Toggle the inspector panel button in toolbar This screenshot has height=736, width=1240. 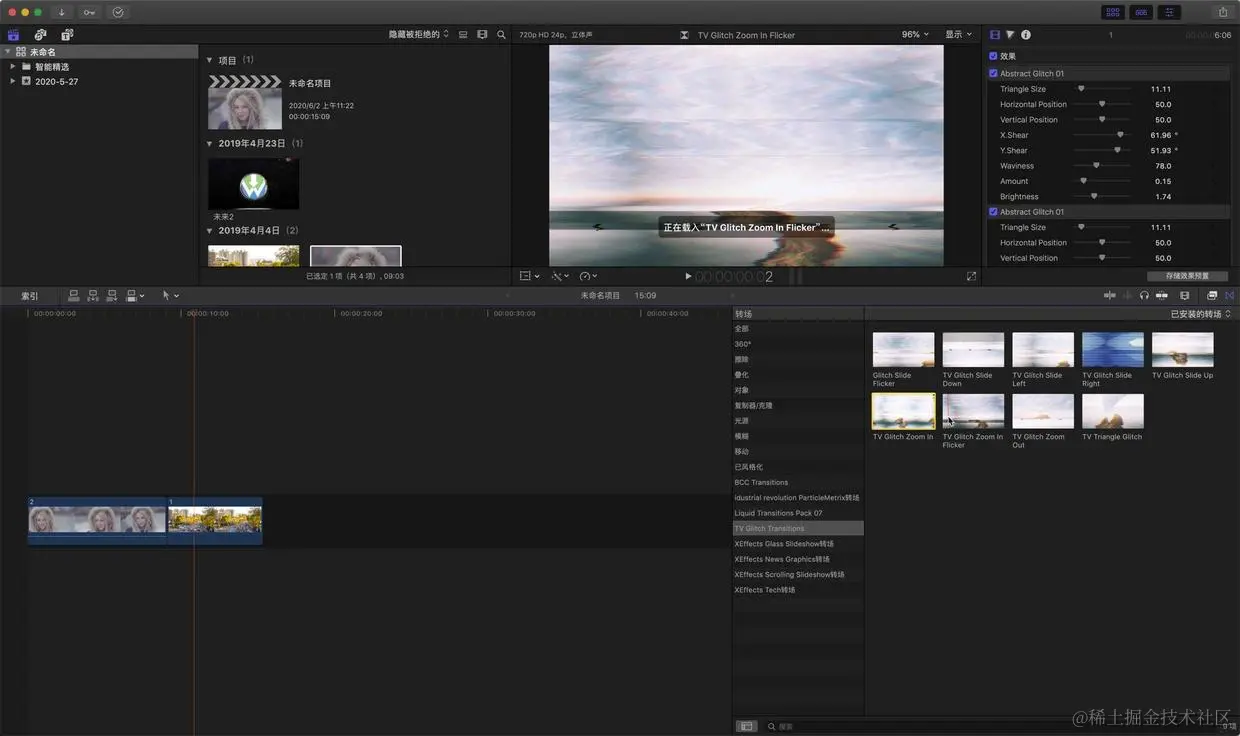[x=1170, y=12]
